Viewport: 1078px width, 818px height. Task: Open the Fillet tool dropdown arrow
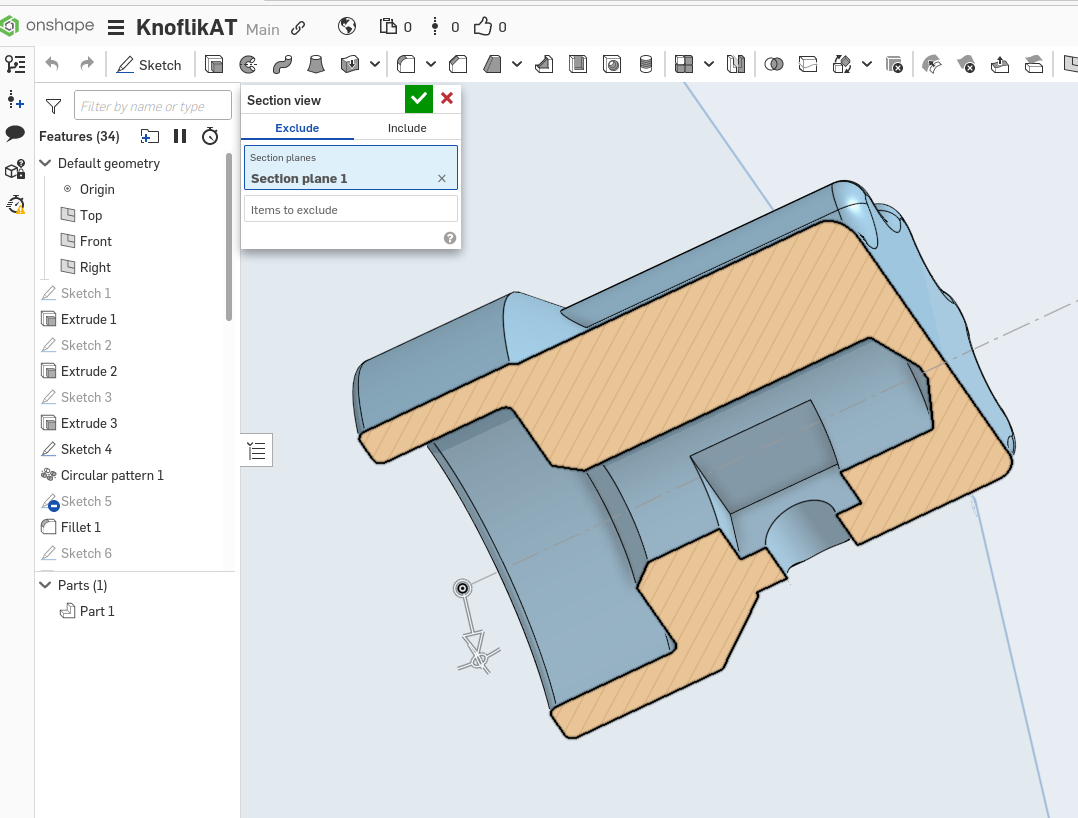pyautogui.click(x=431, y=65)
